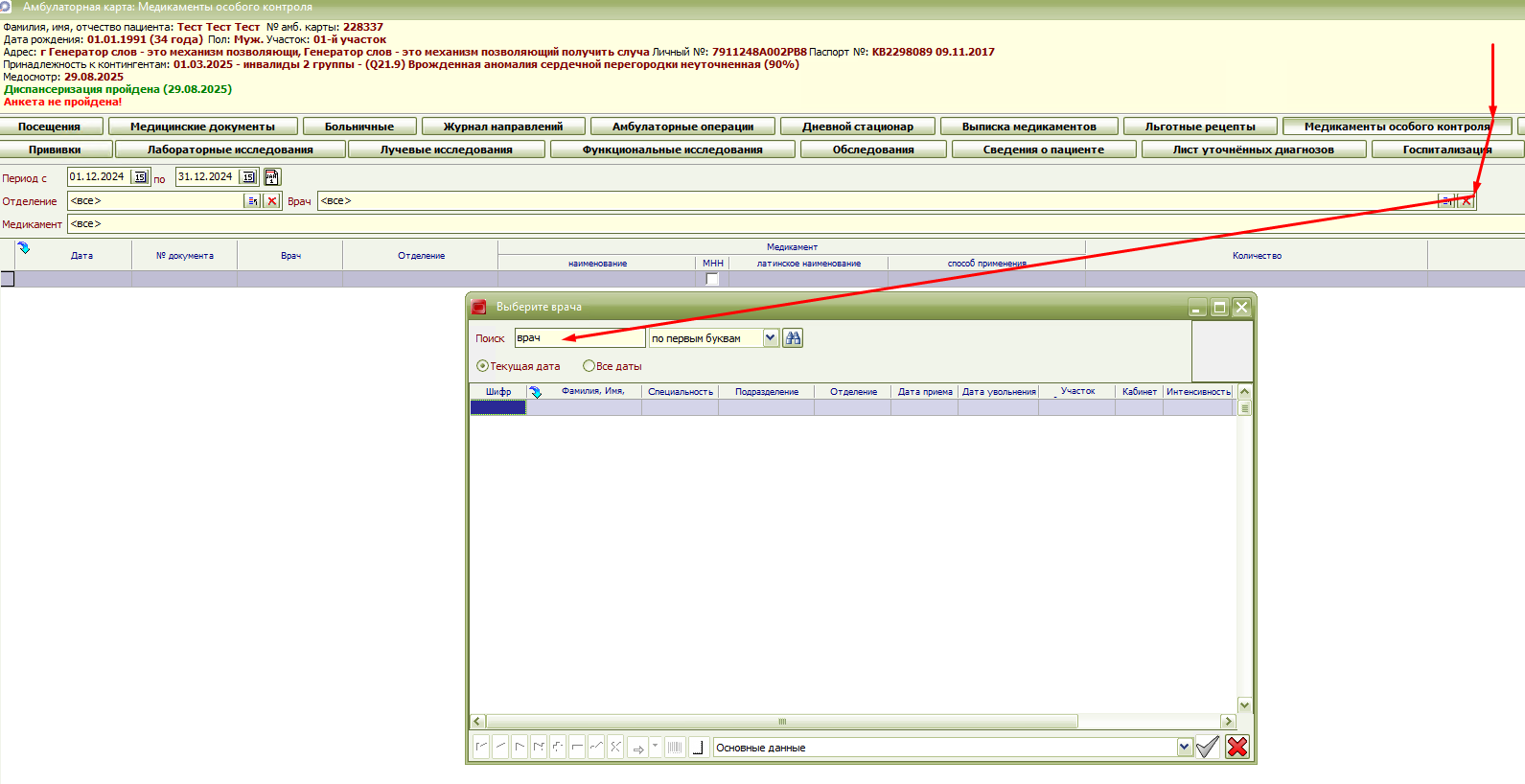The image size is (1525, 784).
Task: Select the Все даты radio button
Action: [589, 366]
